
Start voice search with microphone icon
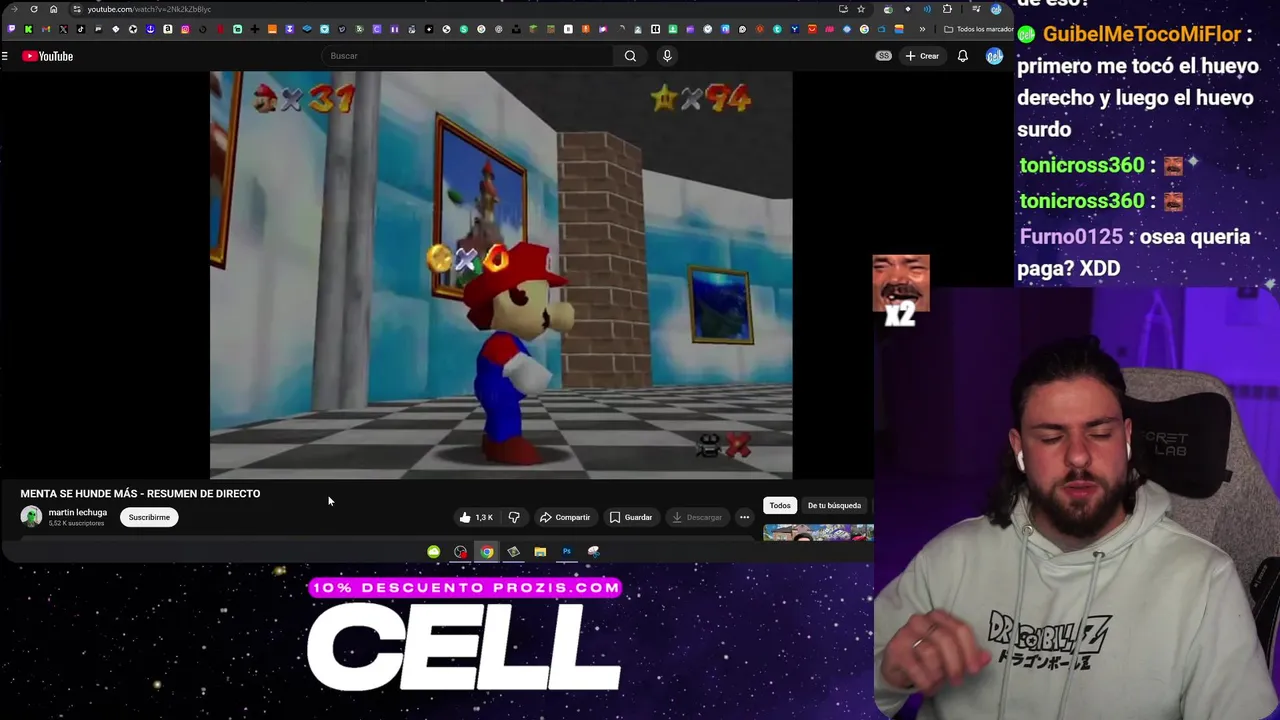coord(667,56)
